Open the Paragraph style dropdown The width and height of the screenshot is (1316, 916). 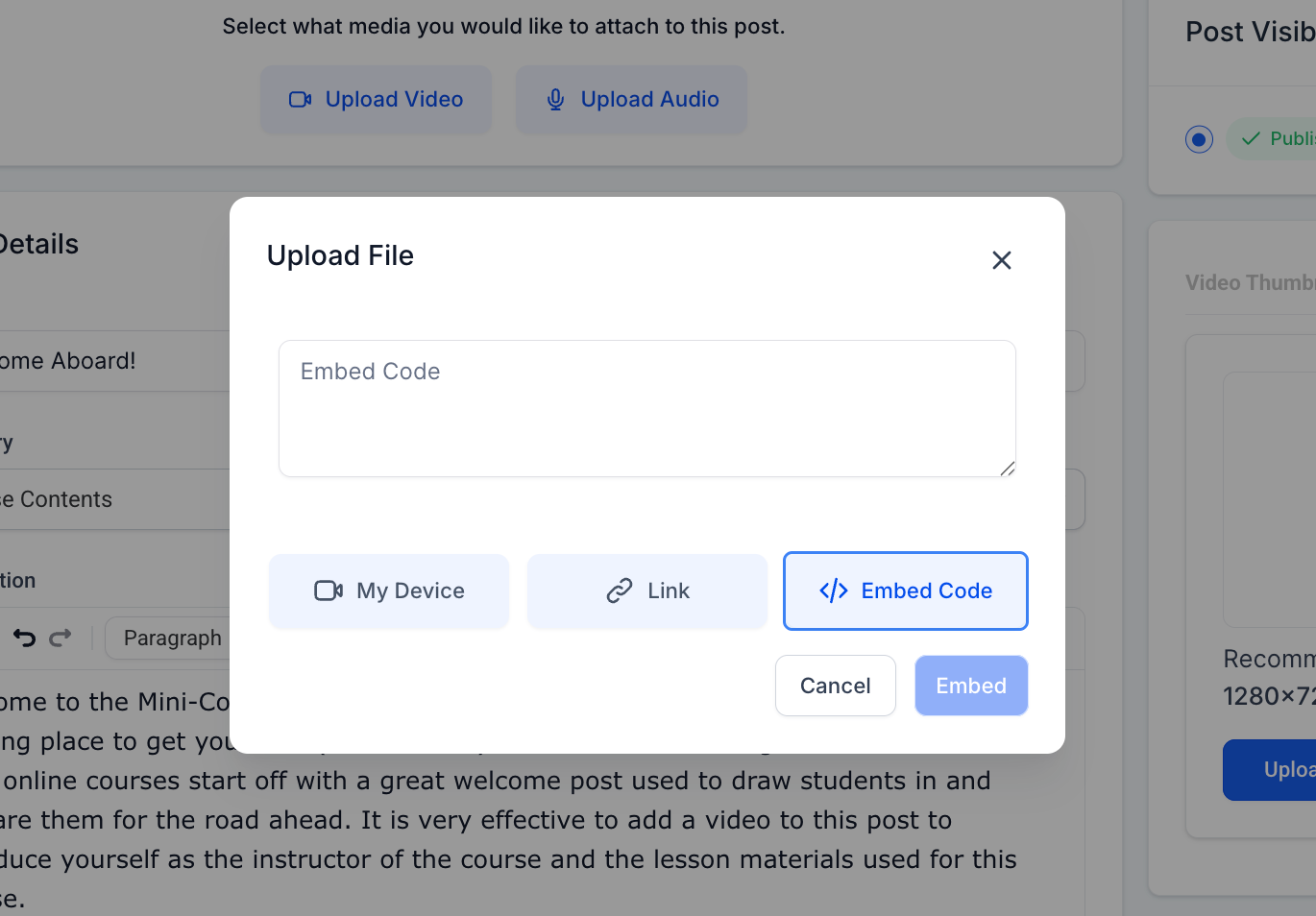point(168,638)
